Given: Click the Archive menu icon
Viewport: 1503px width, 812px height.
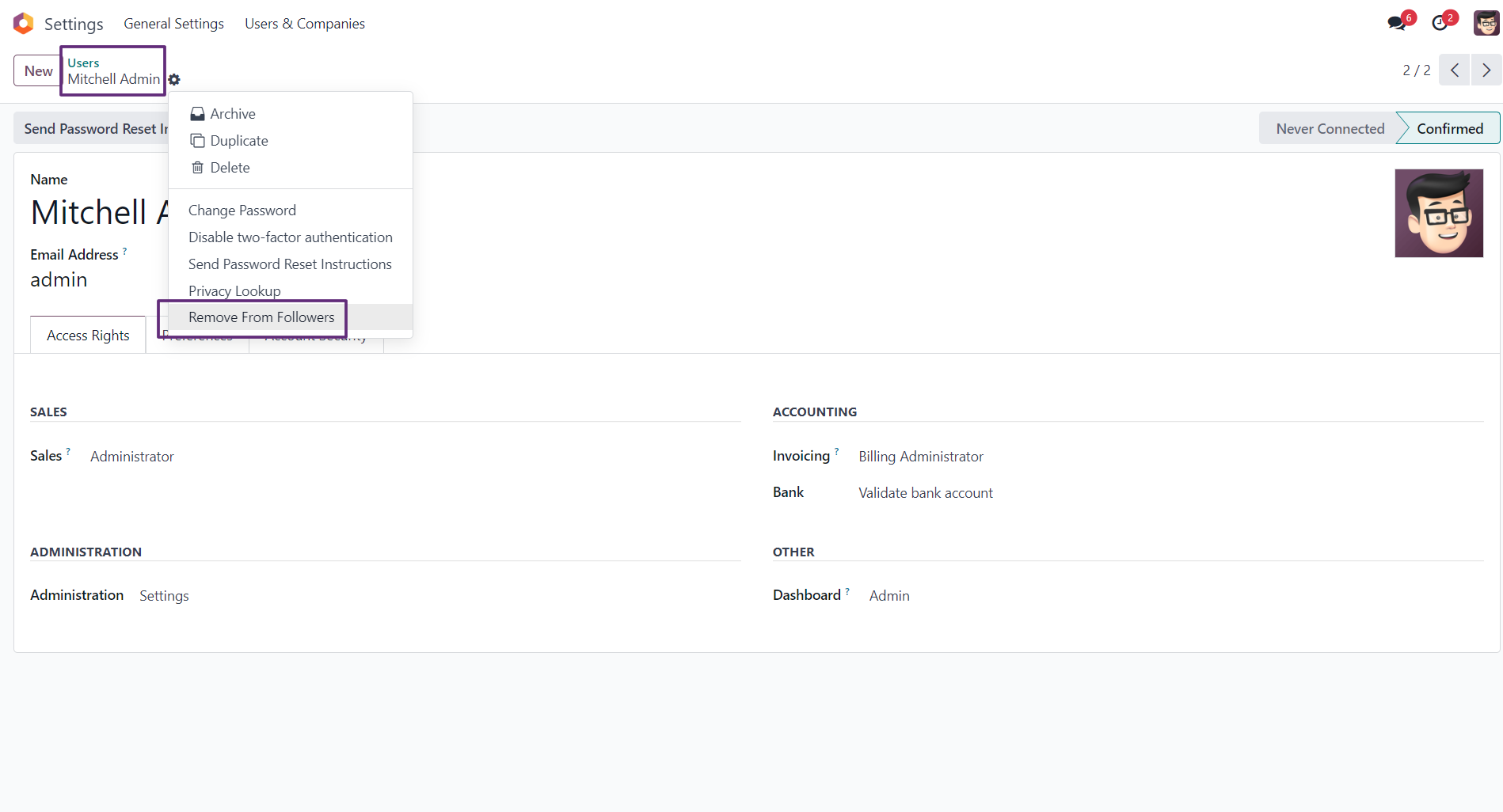Looking at the screenshot, I should point(197,114).
